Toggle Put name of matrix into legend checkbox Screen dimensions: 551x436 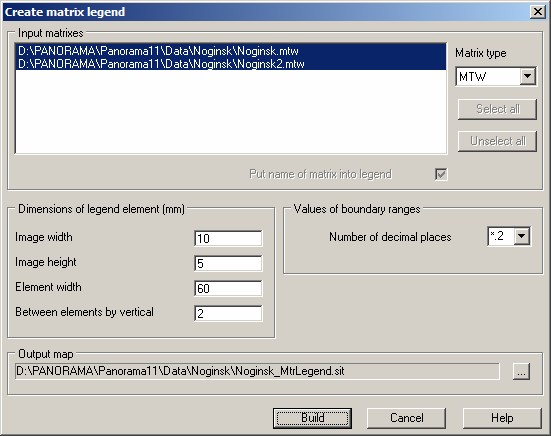click(441, 174)
